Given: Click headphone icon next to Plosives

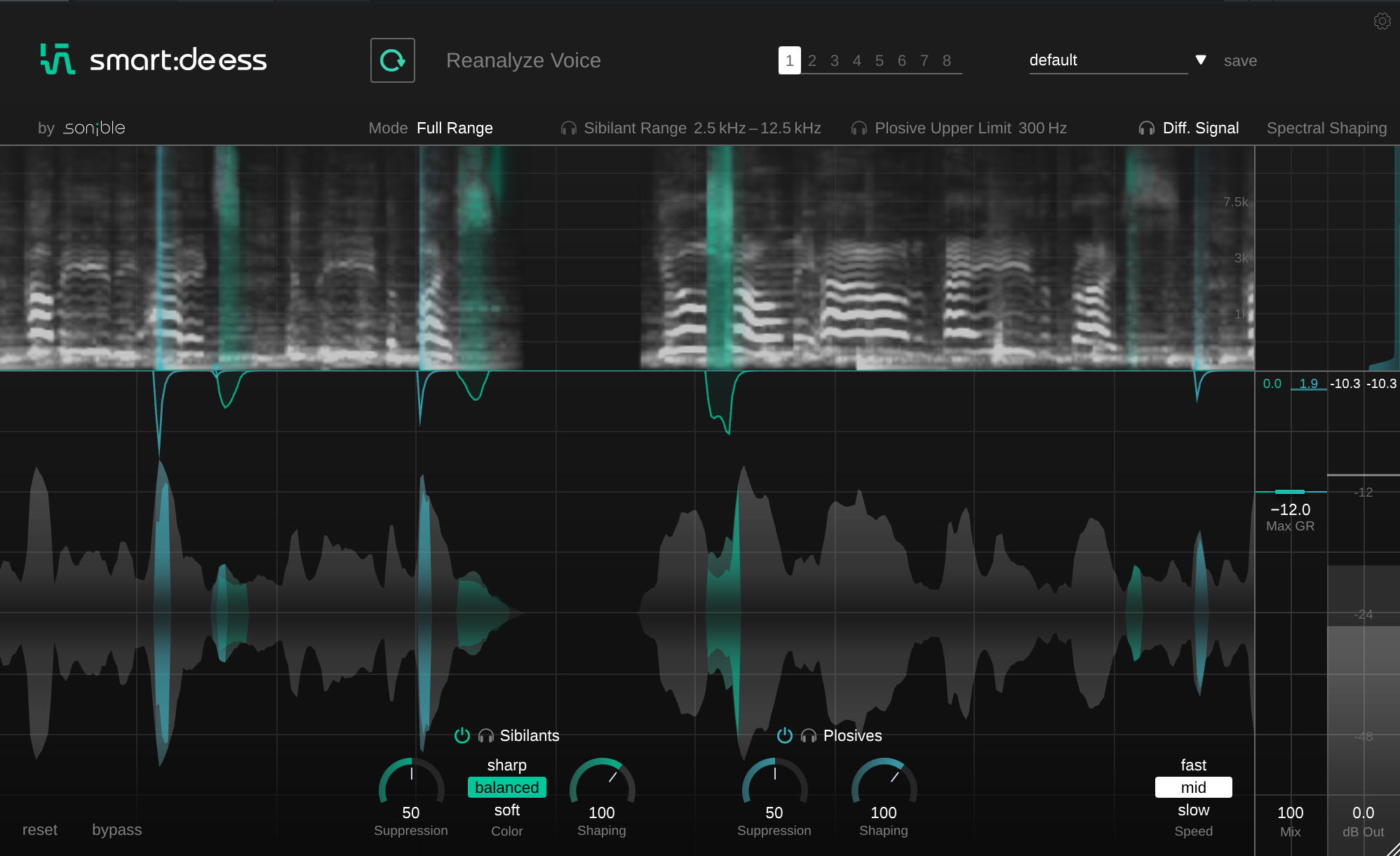Looking at the screenshot, I should 809,736.
